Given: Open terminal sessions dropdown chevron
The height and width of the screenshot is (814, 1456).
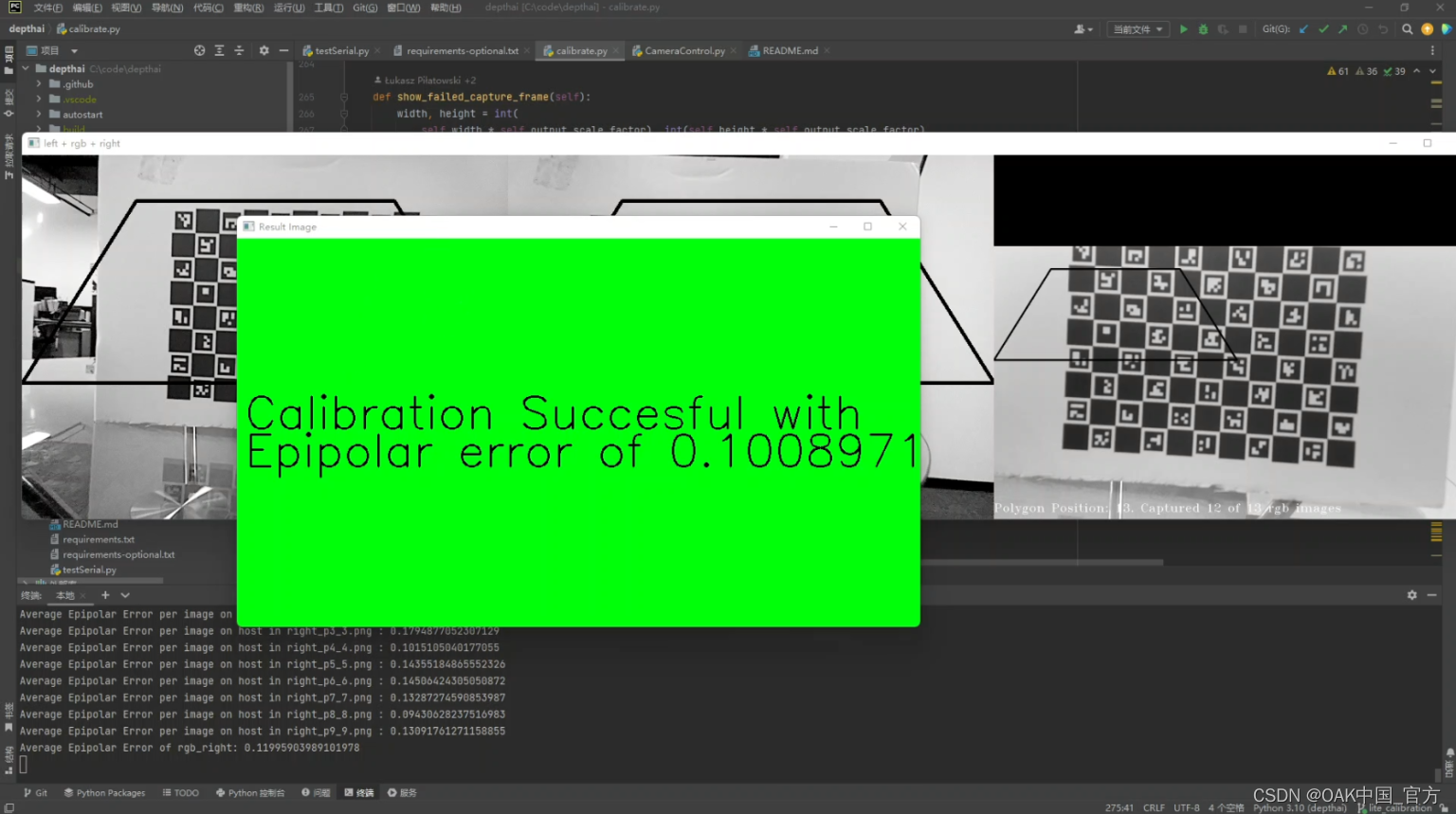Looking at the screenshot, I should [125, 595].
